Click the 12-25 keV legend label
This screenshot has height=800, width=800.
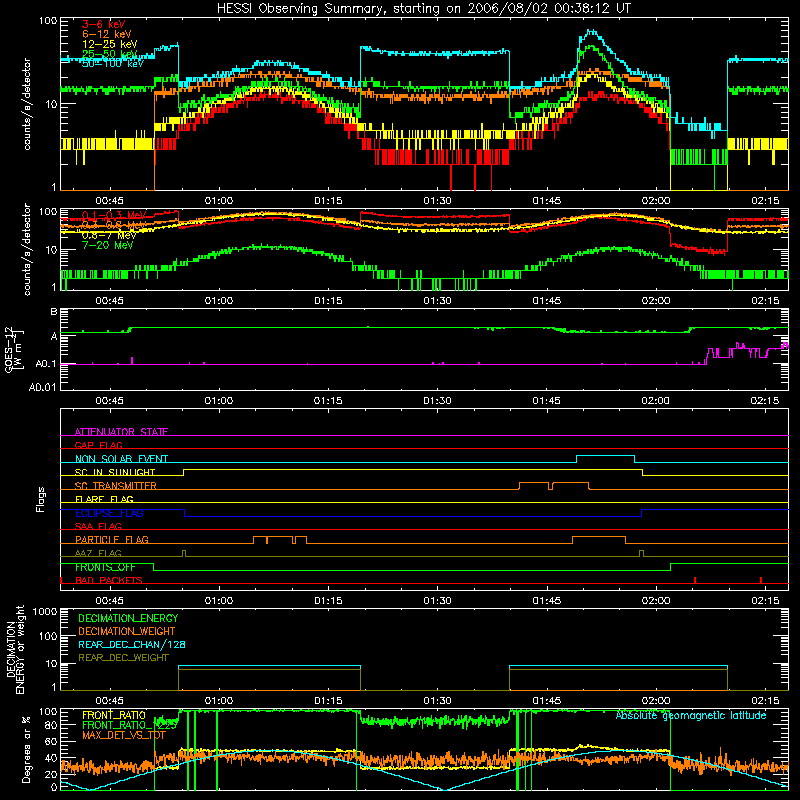pyautogui.click(x=110, y=44)
